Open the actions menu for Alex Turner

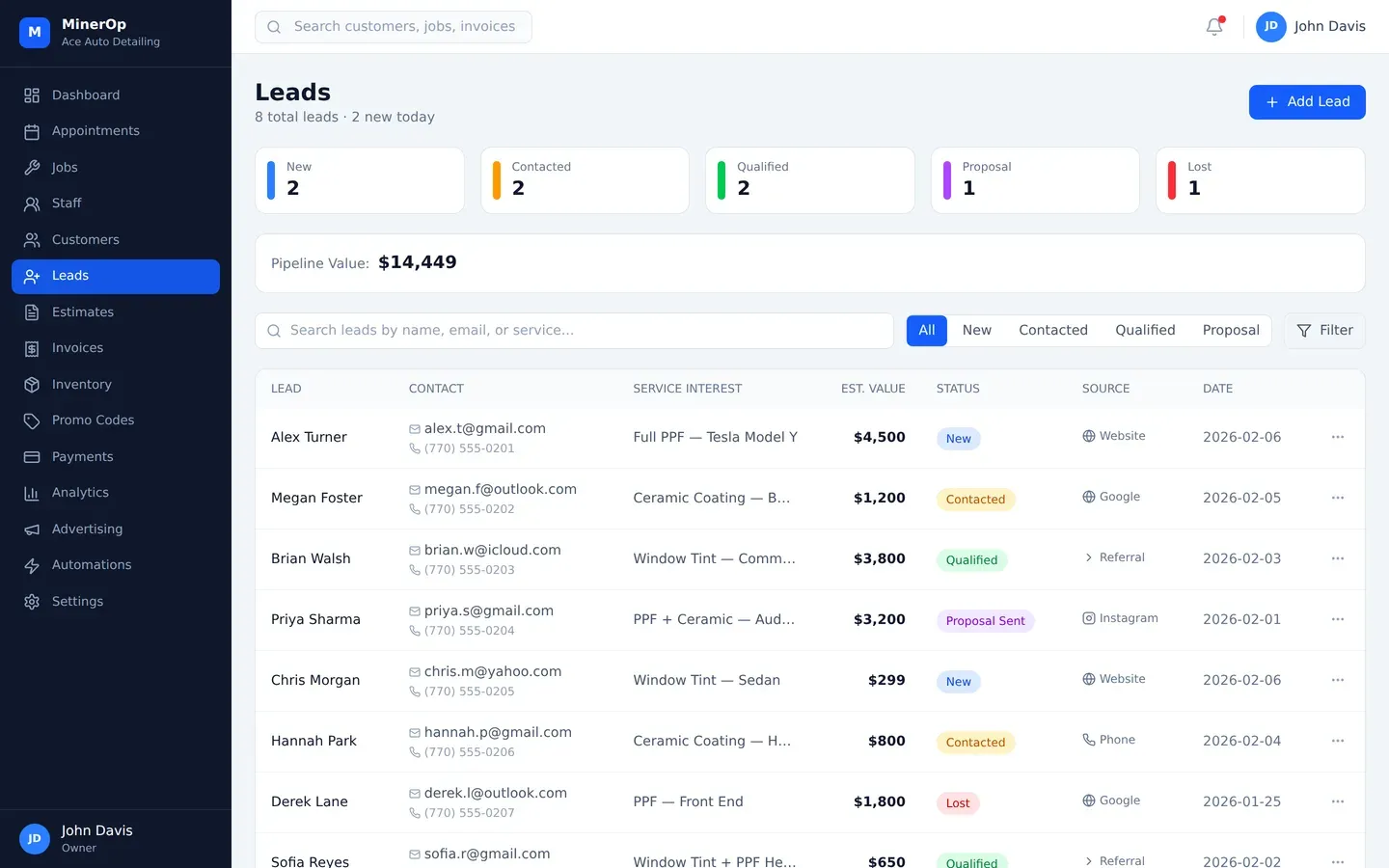1338,437
